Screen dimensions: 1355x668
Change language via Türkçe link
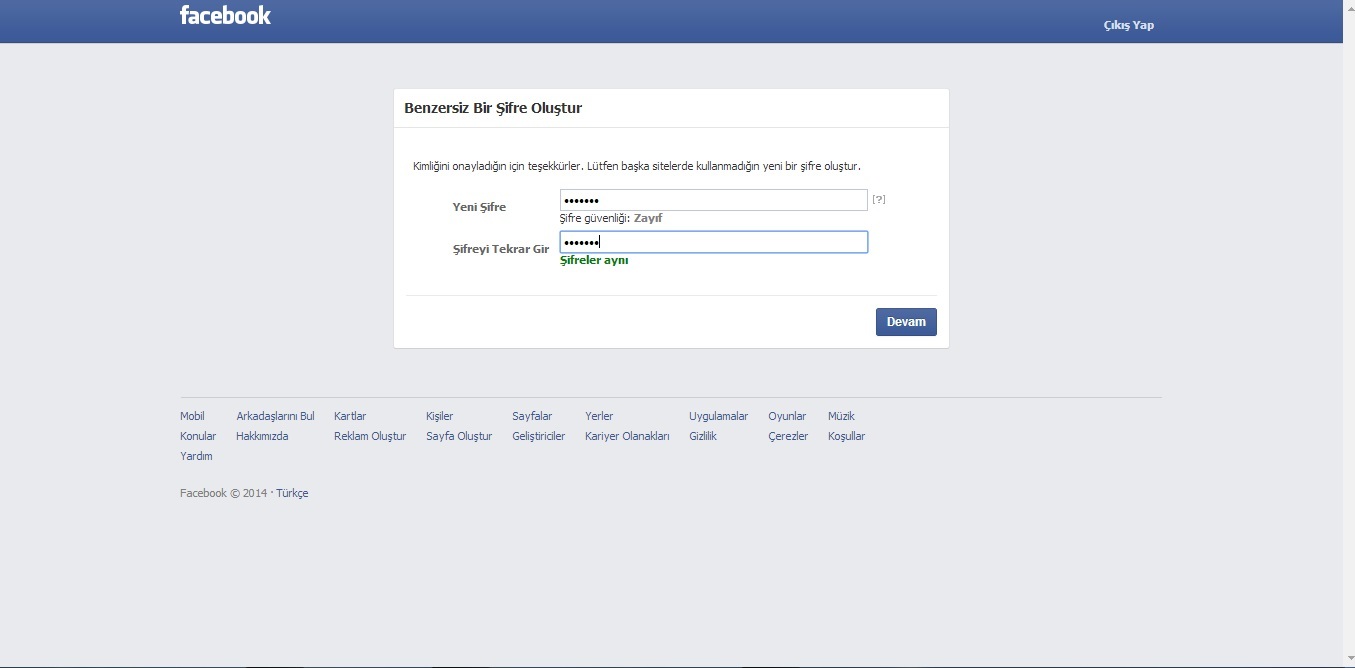[x=292, y=493]
